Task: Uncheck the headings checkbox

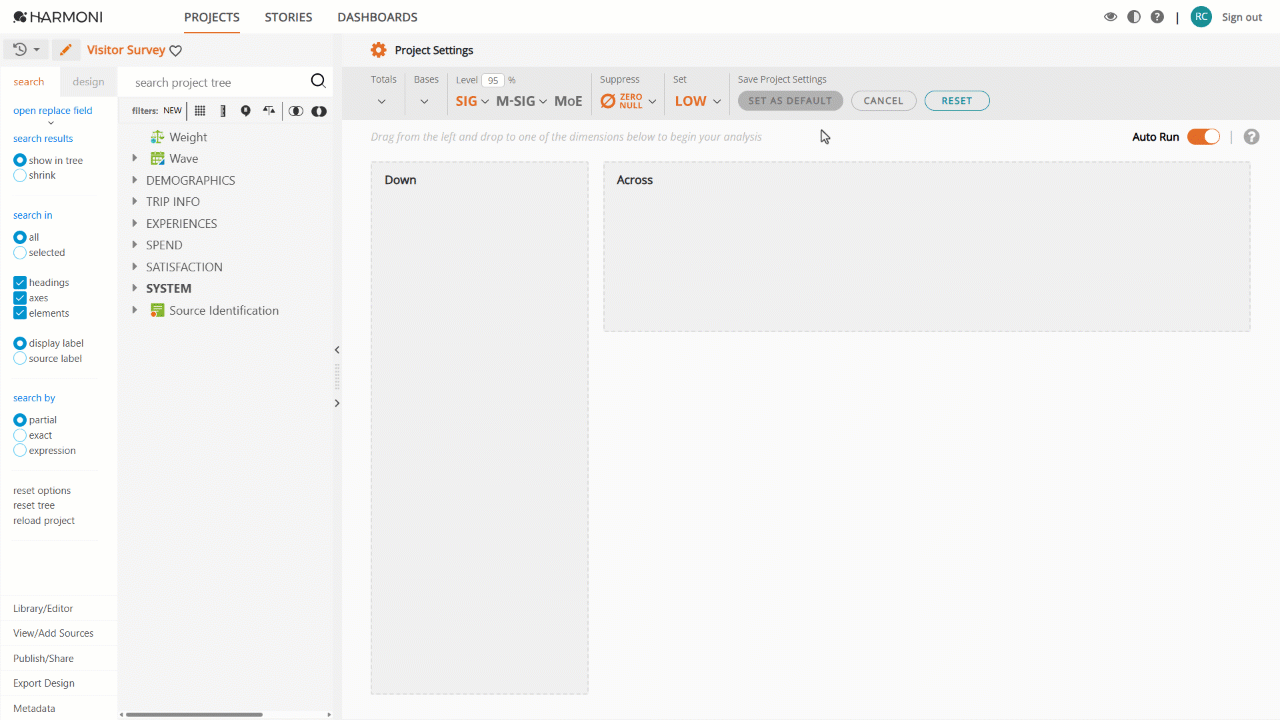Action: pos(20,283)
